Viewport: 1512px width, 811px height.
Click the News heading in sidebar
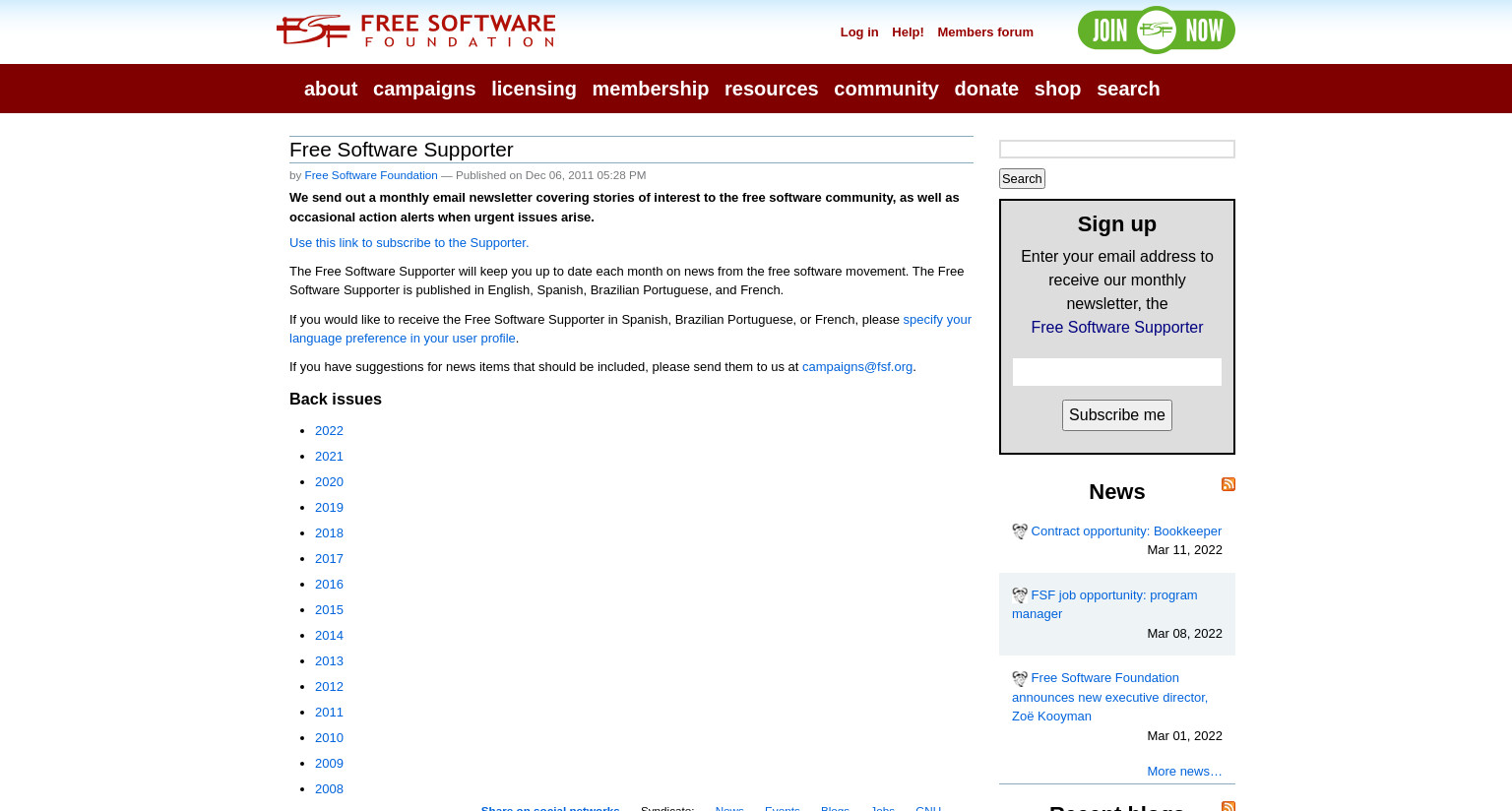click(x=1117, y=492)
